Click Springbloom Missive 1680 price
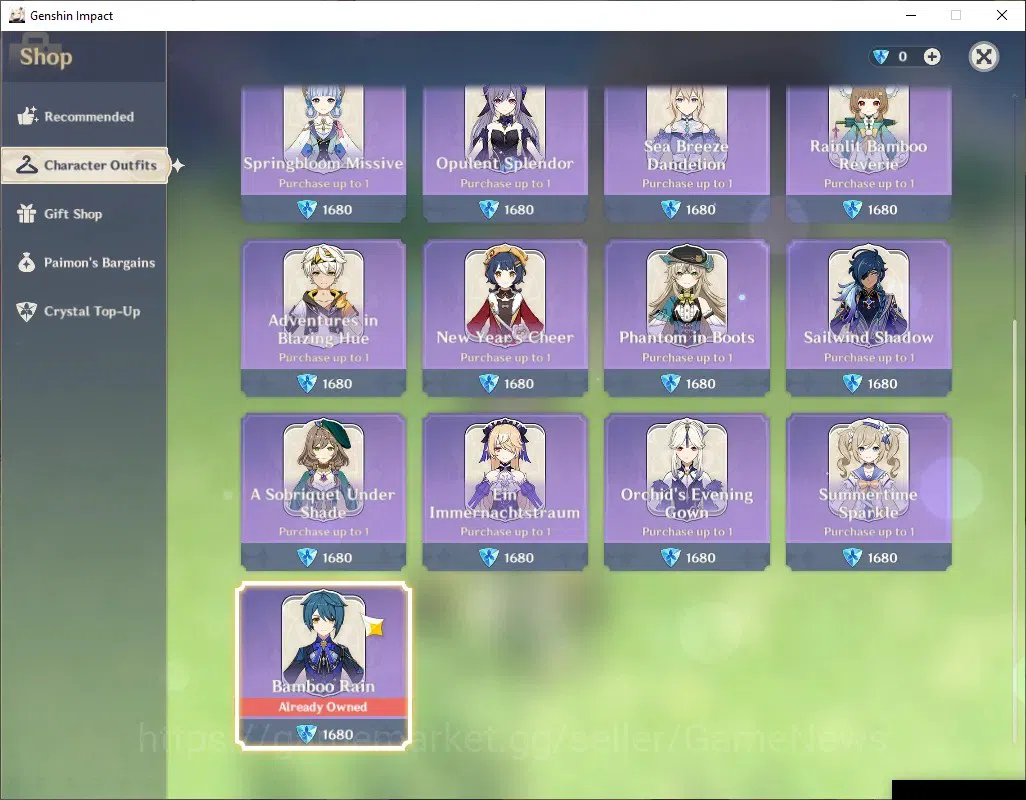This screenshot has width=1026, height=800. [x=323, y=209]
